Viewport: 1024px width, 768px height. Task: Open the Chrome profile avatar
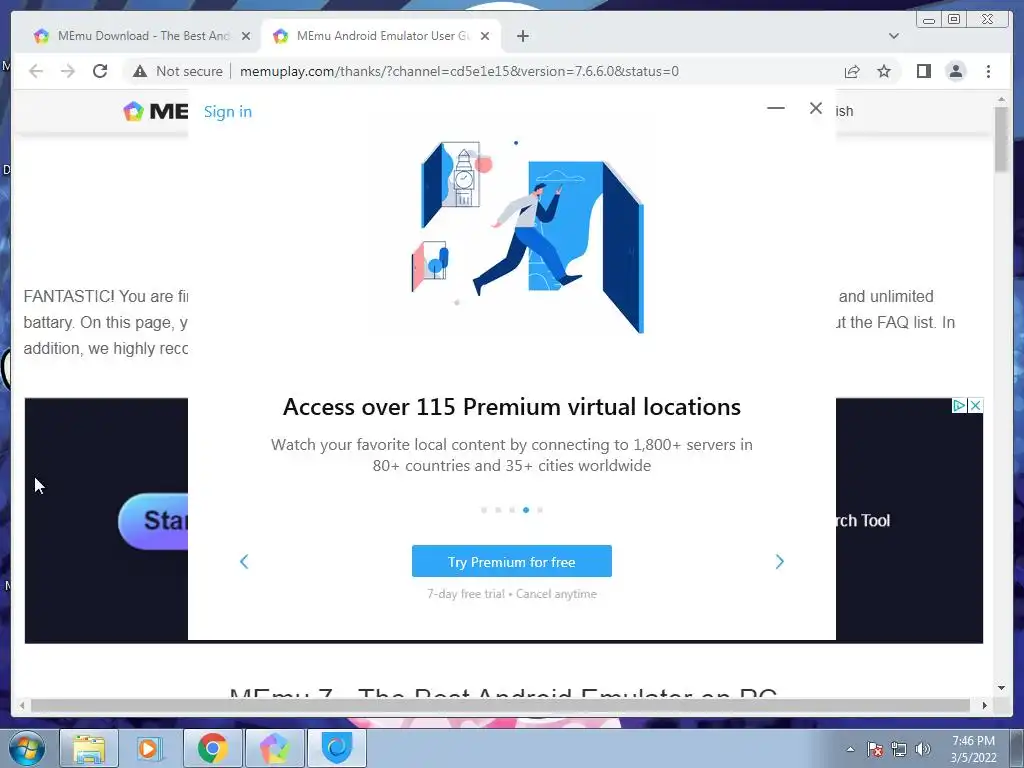pyautogui.click(x=955, y=71)
